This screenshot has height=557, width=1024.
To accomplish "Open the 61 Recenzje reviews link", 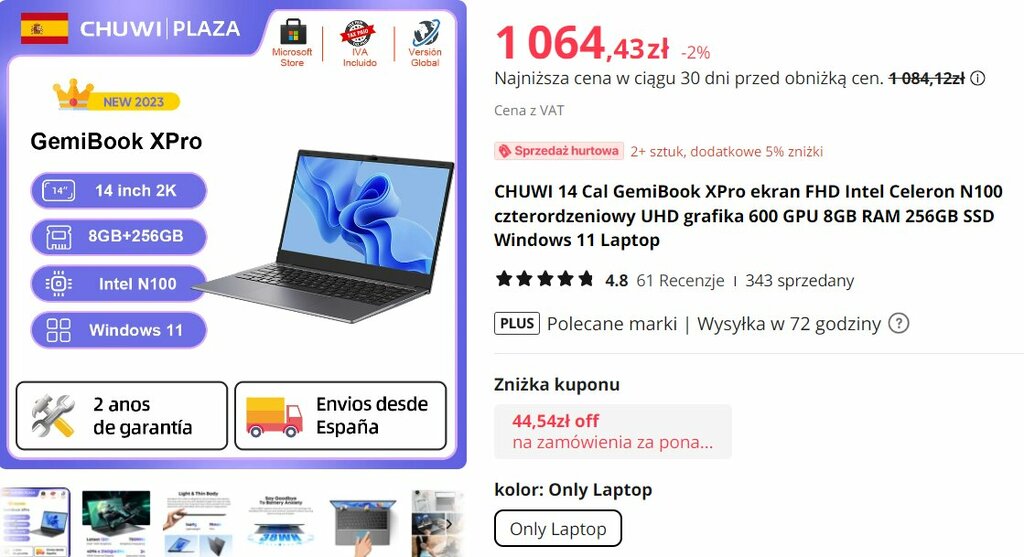I will (680, 281).
